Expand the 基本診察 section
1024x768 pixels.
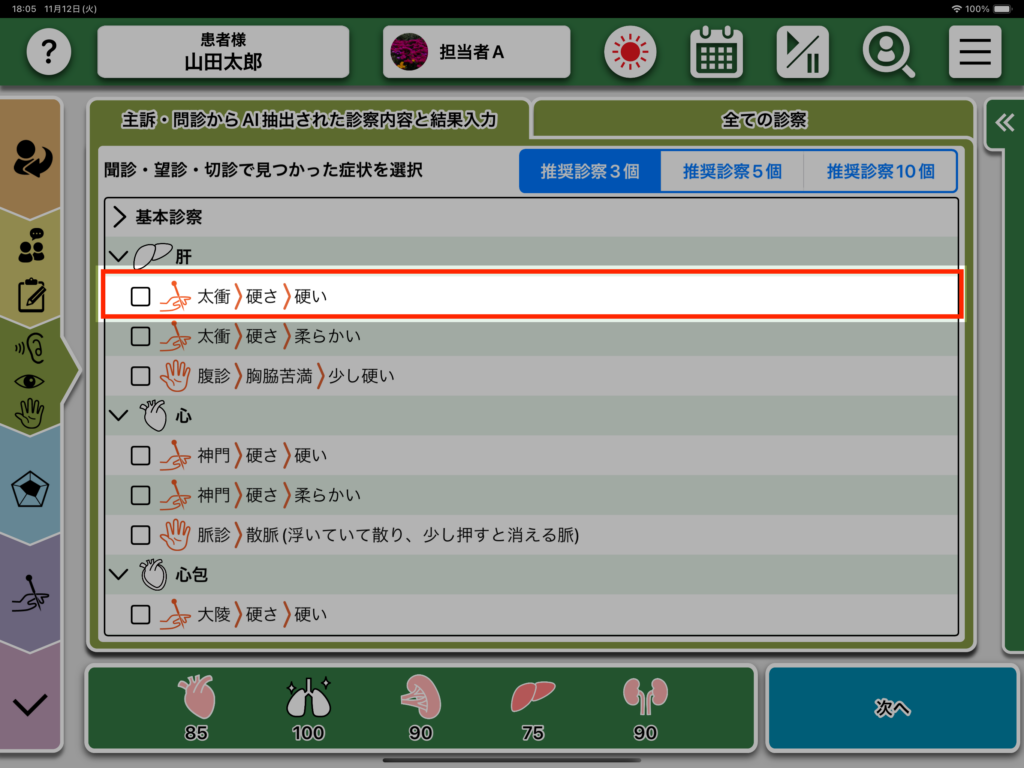point(120,217)
